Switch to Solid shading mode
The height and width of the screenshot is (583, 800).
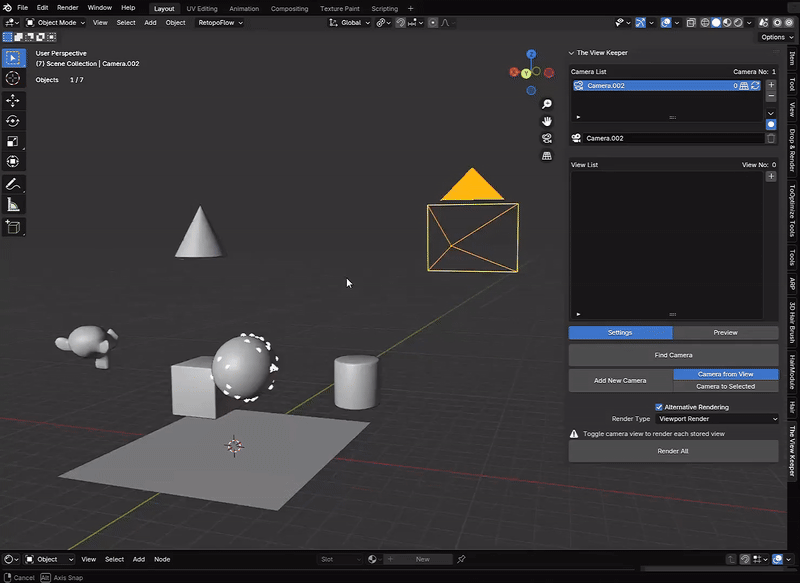[716, 22]
